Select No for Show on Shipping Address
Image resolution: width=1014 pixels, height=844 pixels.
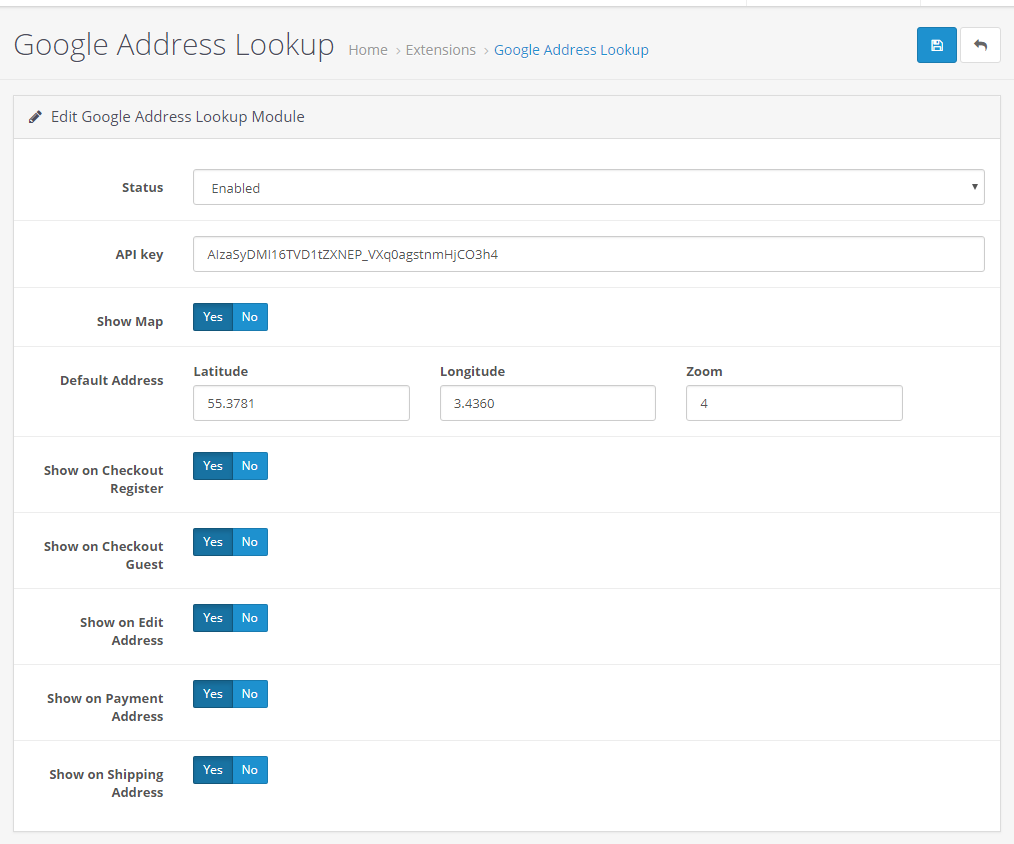coord(250,770)
